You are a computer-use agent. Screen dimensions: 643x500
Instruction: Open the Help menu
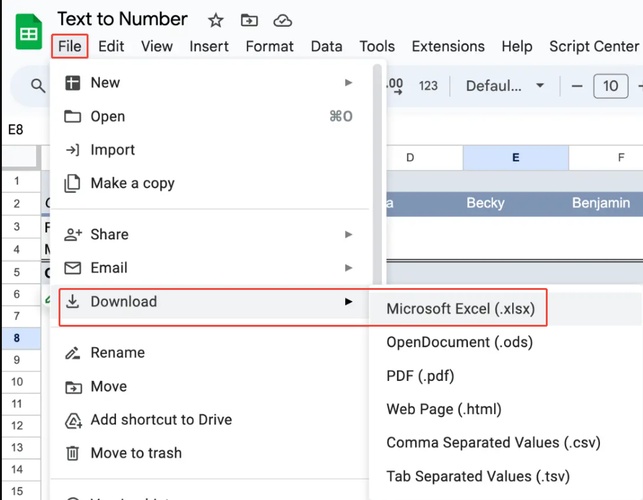(517, 46)
